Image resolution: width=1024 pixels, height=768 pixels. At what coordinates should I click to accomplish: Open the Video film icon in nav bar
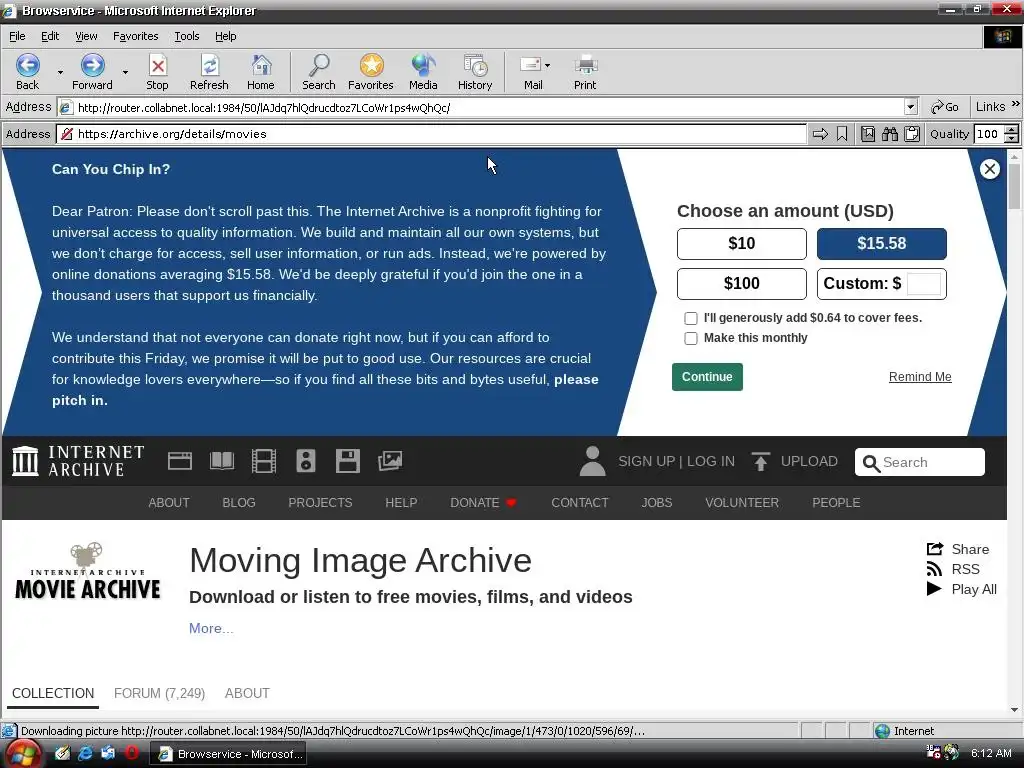(x=264, y=461)
